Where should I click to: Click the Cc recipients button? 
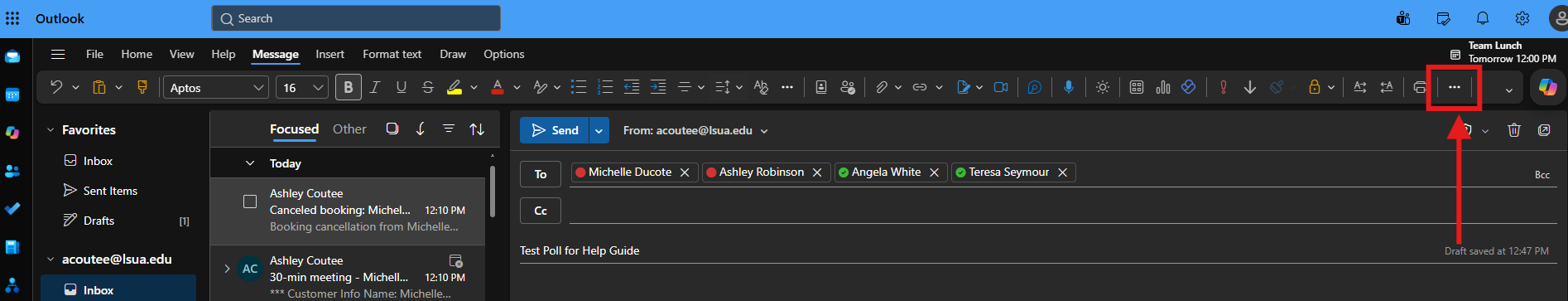541,211
